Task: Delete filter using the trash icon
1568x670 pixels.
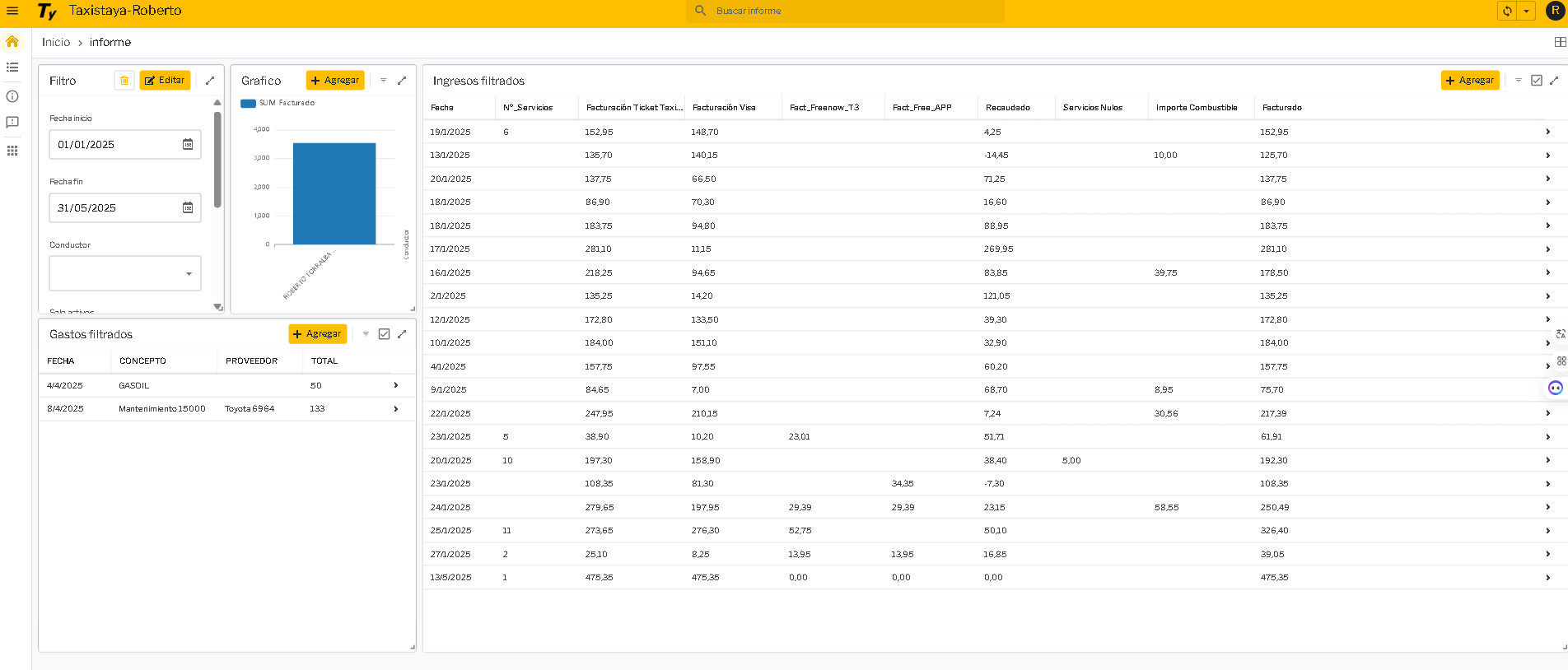Action: tap(124, 81)
